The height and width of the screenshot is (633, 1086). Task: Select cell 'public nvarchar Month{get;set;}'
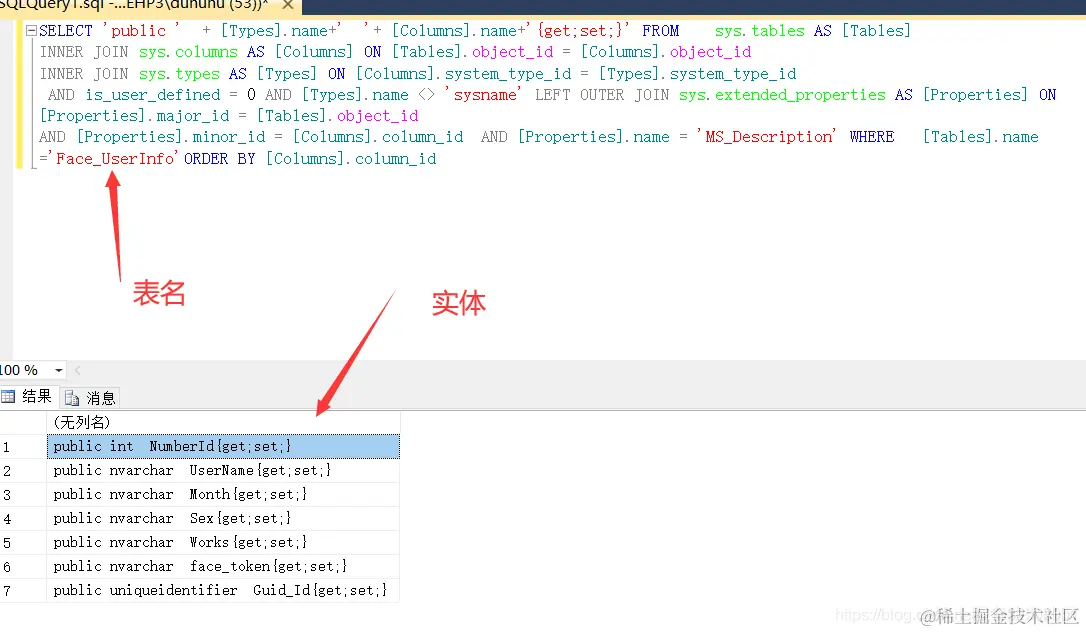click(x=223, y=494)
